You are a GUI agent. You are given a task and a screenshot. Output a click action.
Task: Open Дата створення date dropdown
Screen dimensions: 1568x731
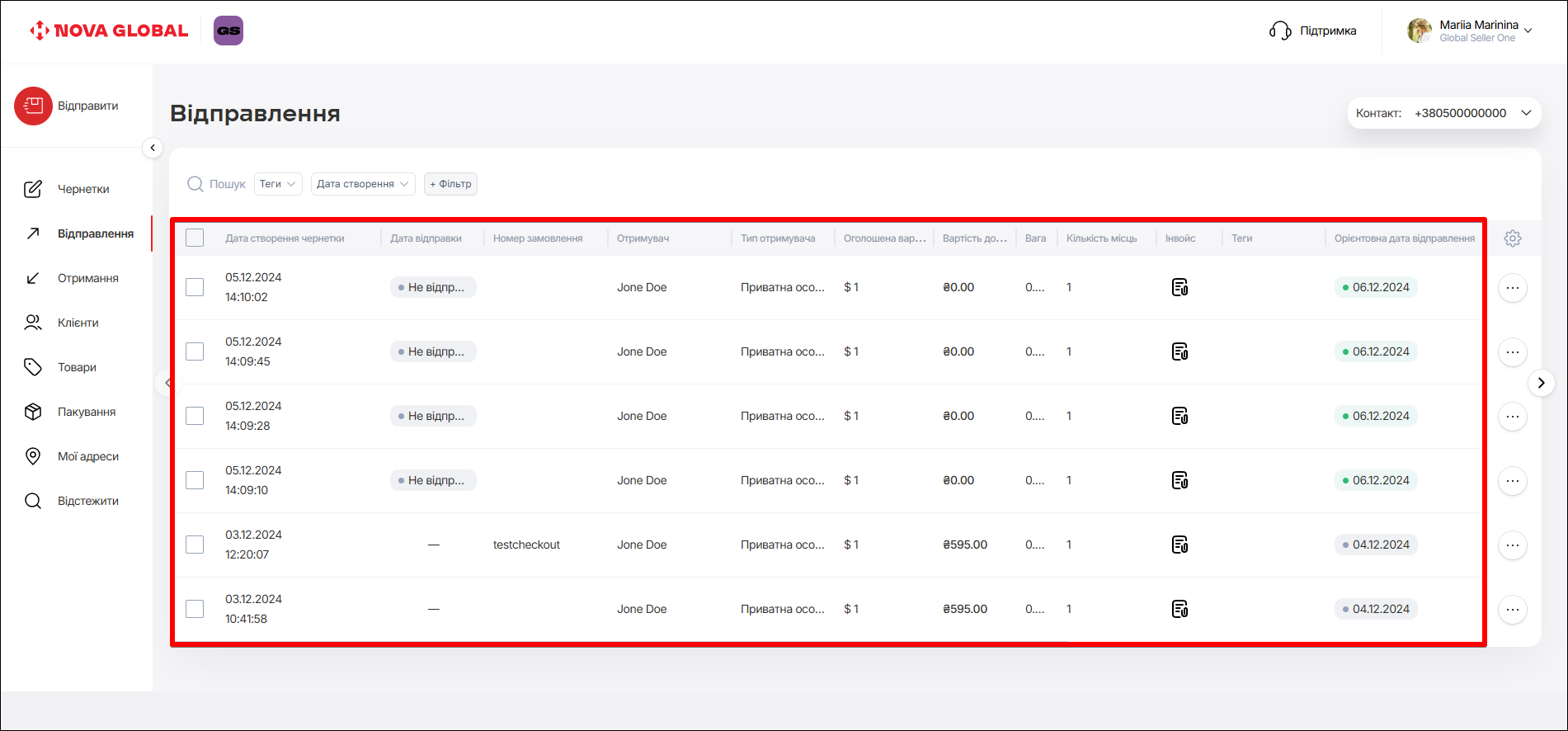coord(363,184)
